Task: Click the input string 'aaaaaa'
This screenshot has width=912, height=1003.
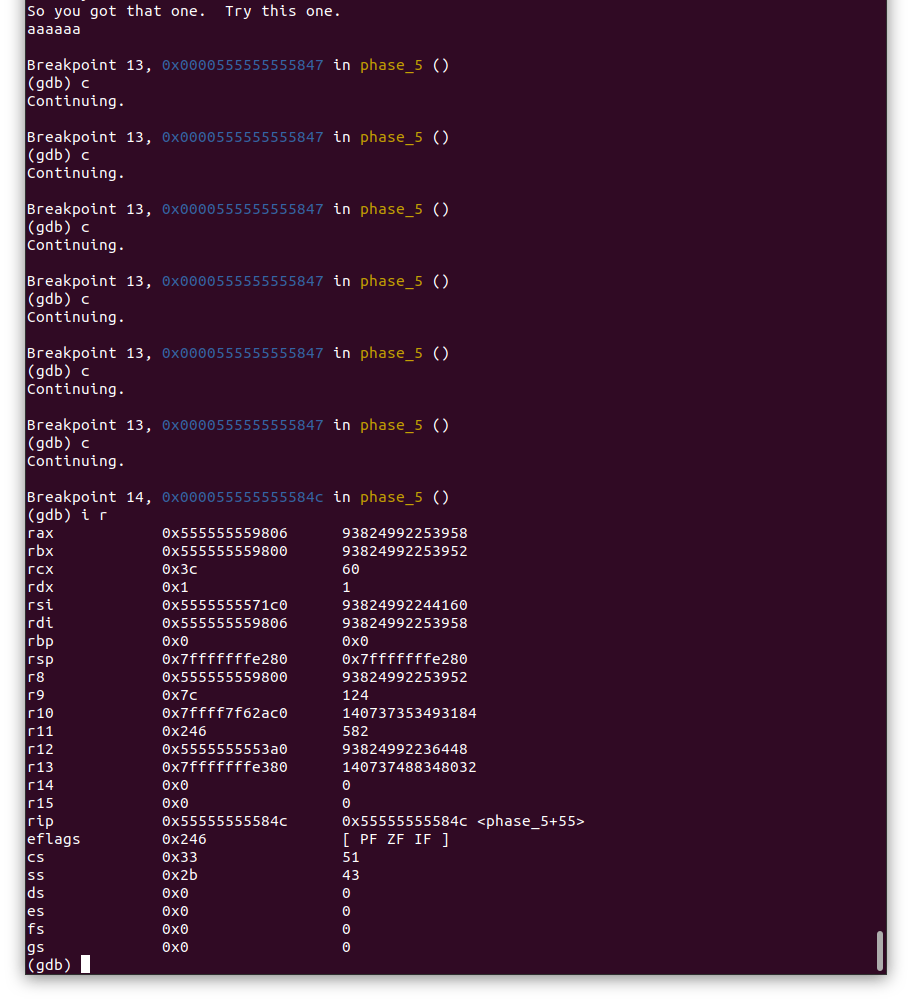Action: coord(54,29)
